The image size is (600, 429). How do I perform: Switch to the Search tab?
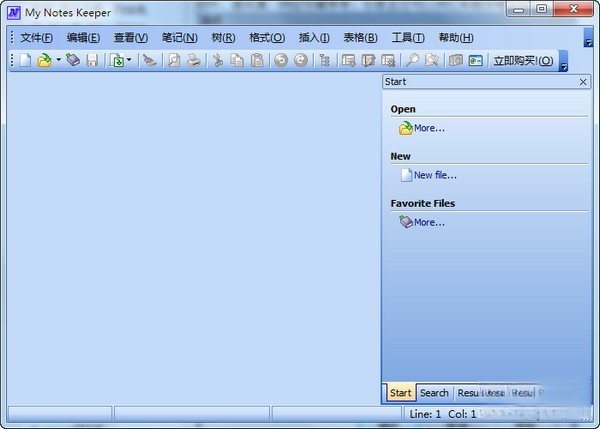click(x=434, y=393)
